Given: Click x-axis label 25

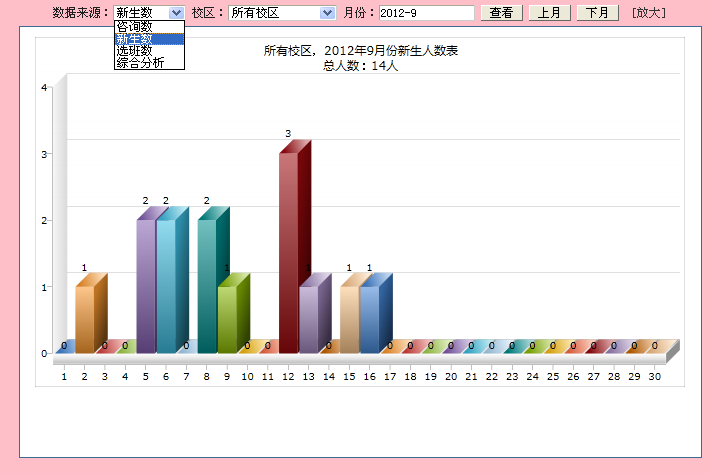Looking at the screenshot, I should click(553, 376).
